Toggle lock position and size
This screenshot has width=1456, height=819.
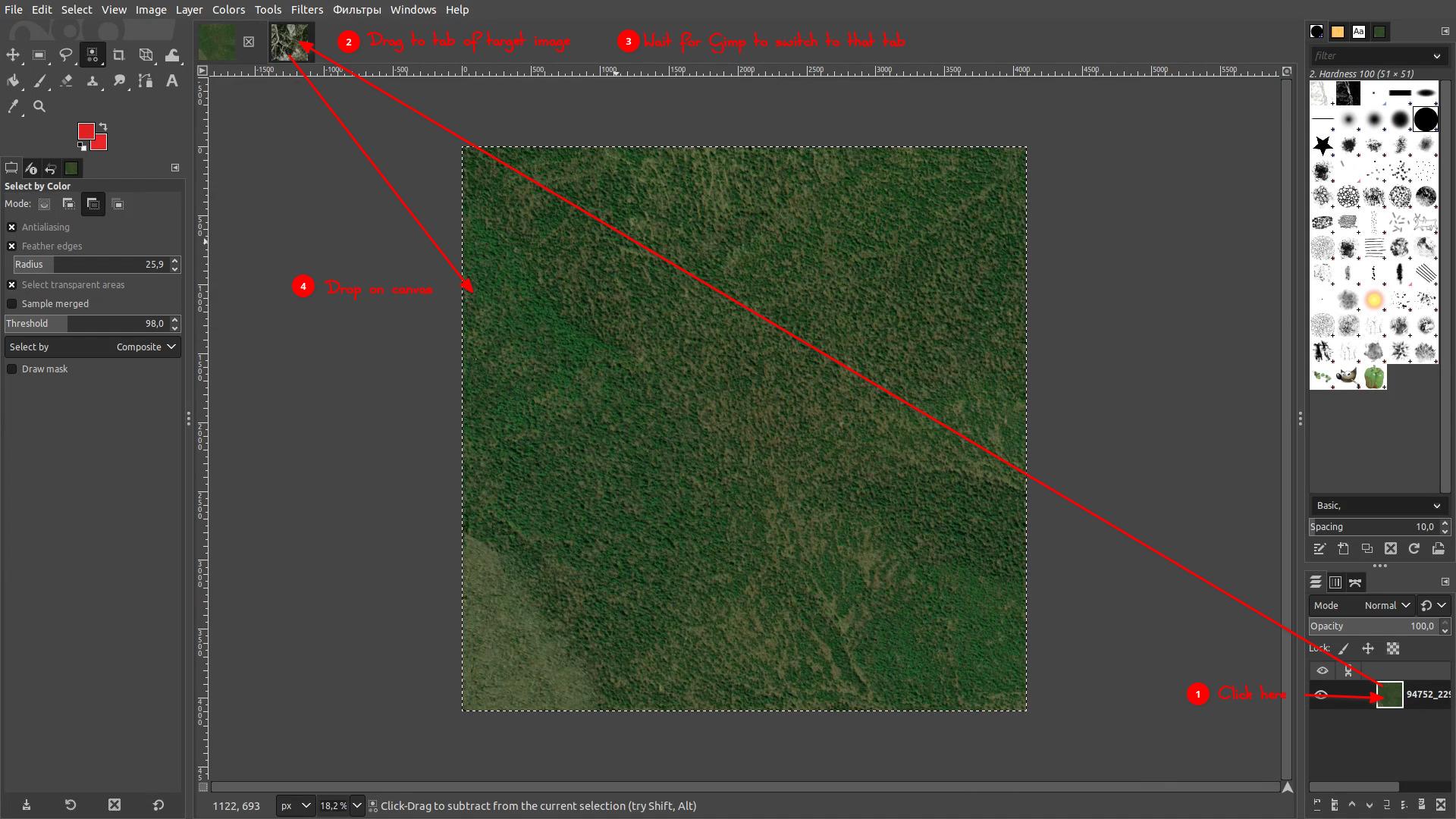click(1368, 648)
